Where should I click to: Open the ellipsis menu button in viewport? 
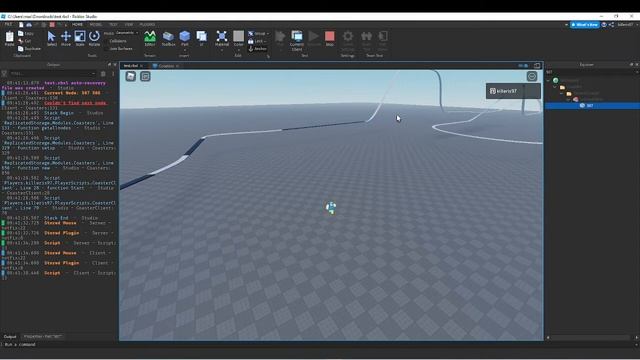[x=532, y=76]
